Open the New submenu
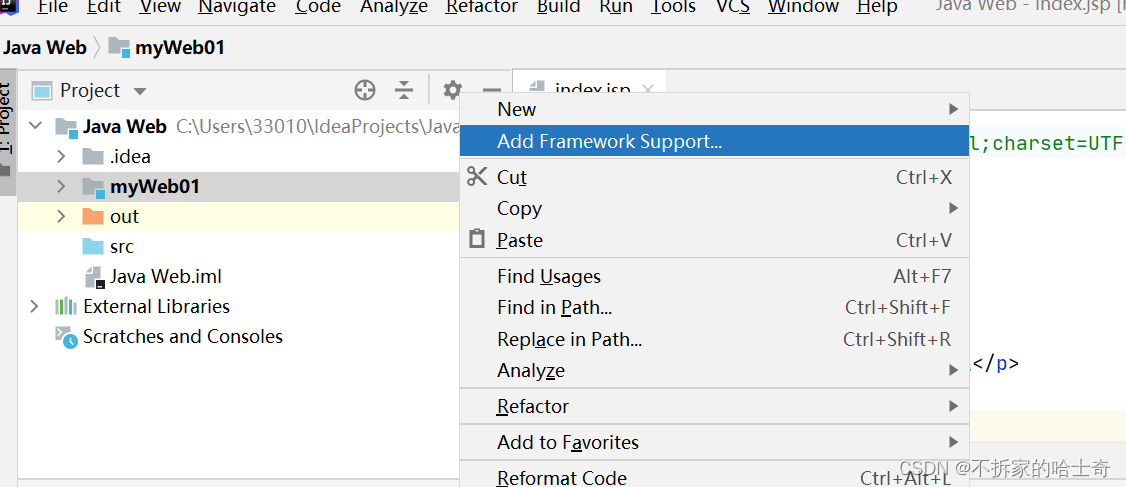The height and width of the screenshot is (487, 1126). 517,109
